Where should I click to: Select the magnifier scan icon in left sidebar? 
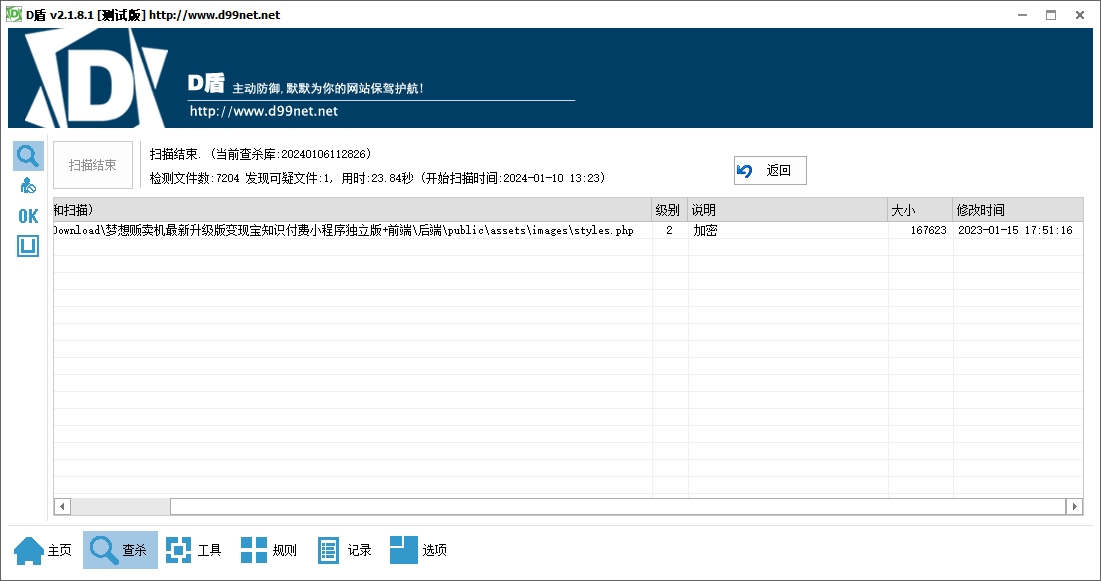28,156
